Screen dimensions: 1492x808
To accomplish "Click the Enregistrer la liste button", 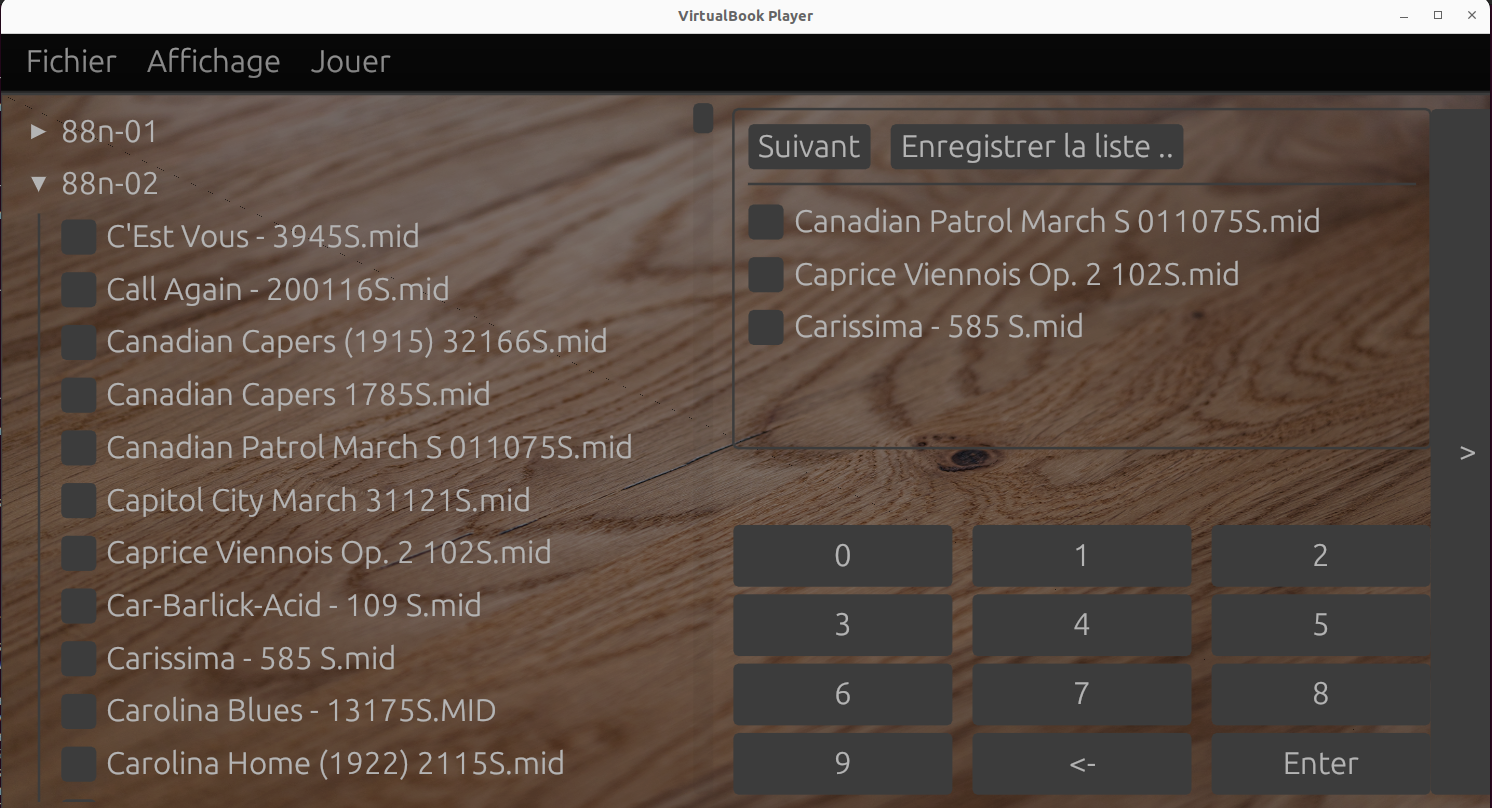I will pos(1036,146).
